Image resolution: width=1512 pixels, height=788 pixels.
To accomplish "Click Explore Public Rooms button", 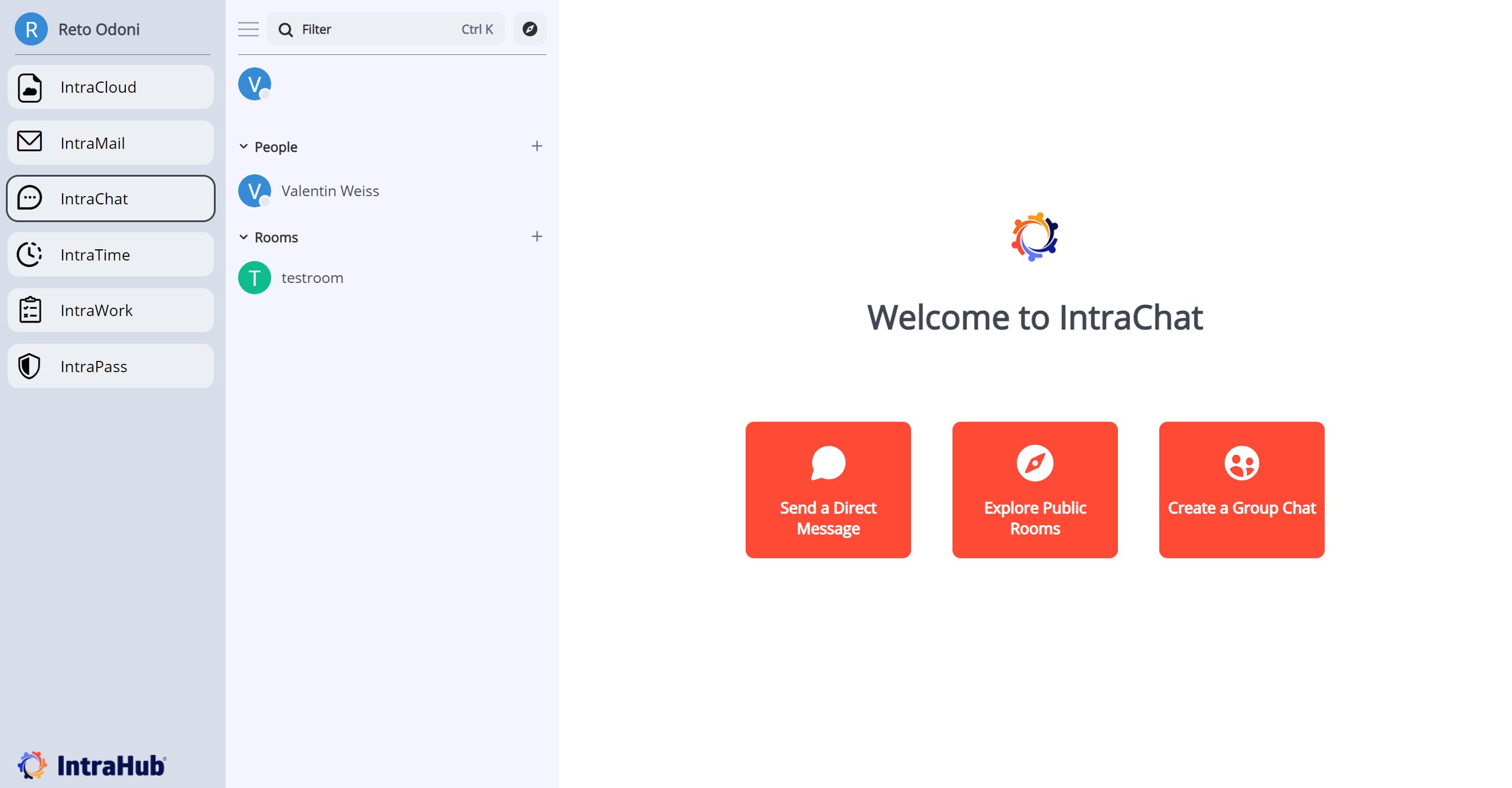I will pos(1035,490).
